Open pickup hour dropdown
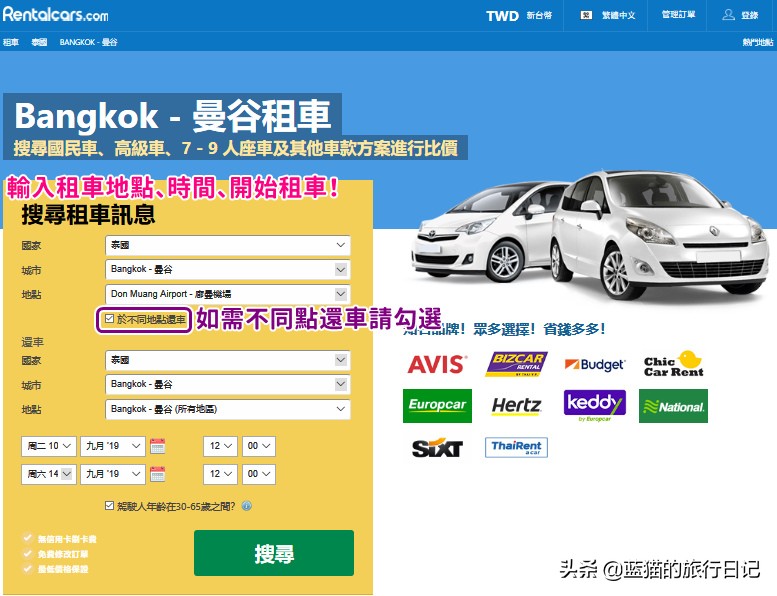This screenshot has height=596, width=777. click(221, 446)
